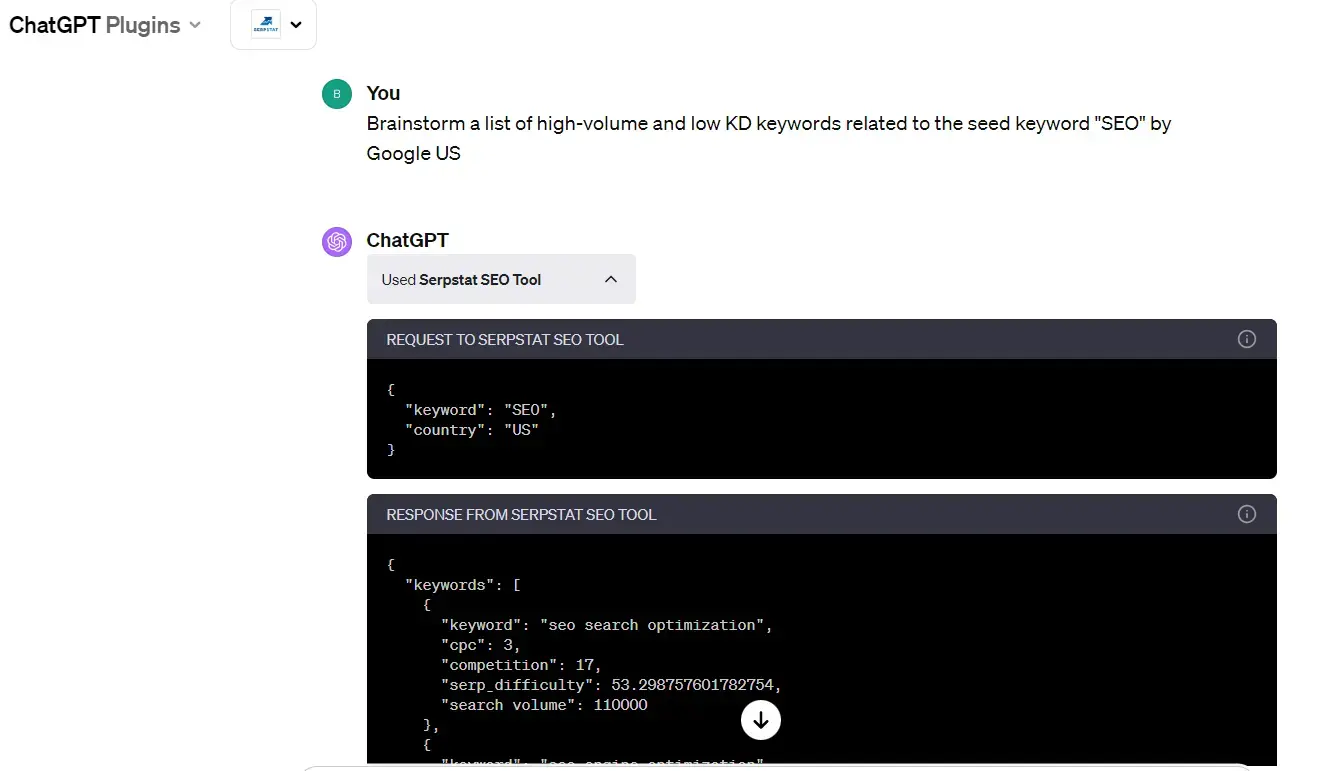Click the "competition": 17 line
This screenshot has width=1336, height=771.
(521, 665)
